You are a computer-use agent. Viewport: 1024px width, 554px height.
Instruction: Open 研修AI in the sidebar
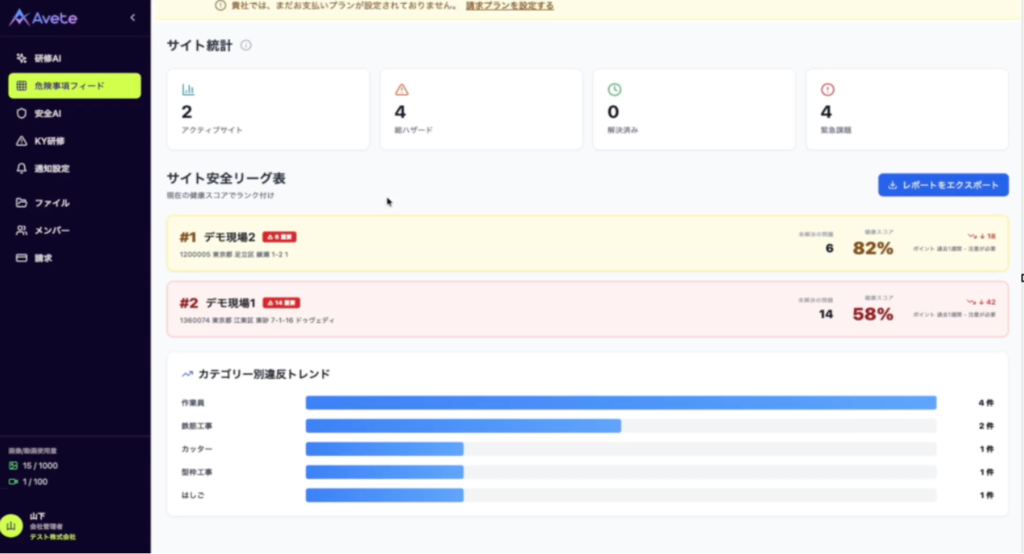[x=48, y=59]
